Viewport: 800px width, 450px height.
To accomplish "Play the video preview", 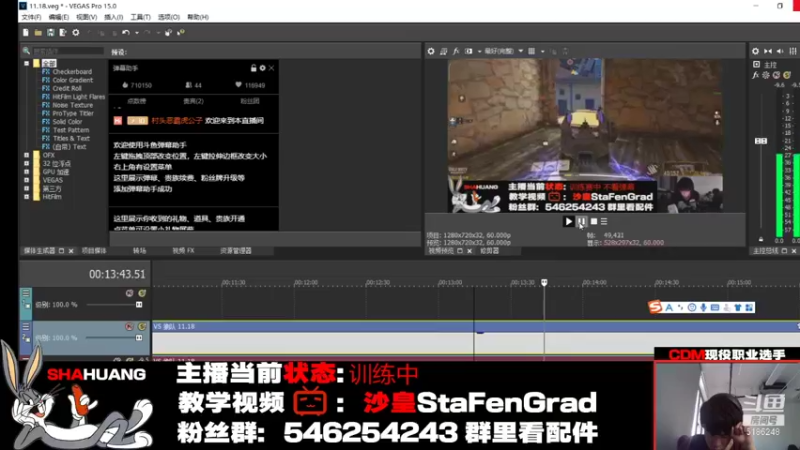I will point(568,221).
